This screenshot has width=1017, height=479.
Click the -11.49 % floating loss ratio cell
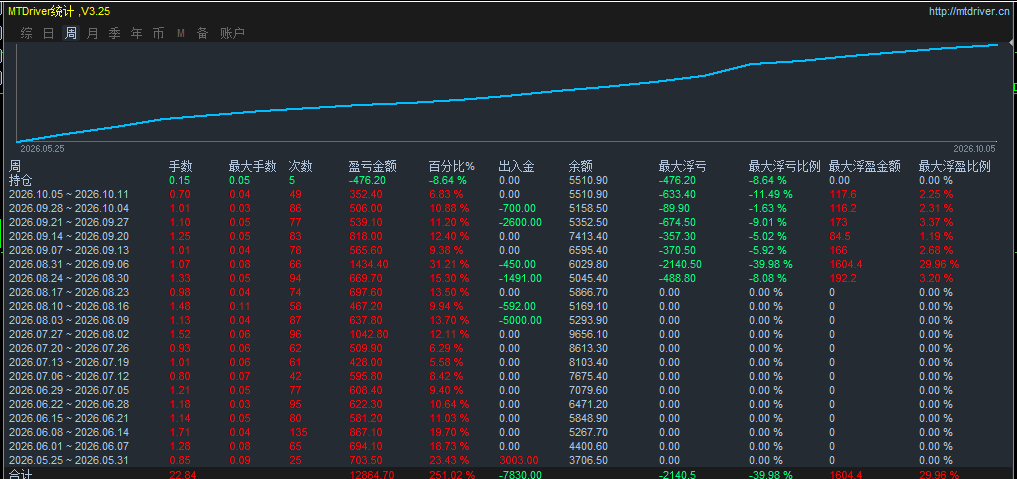(771, 194)
